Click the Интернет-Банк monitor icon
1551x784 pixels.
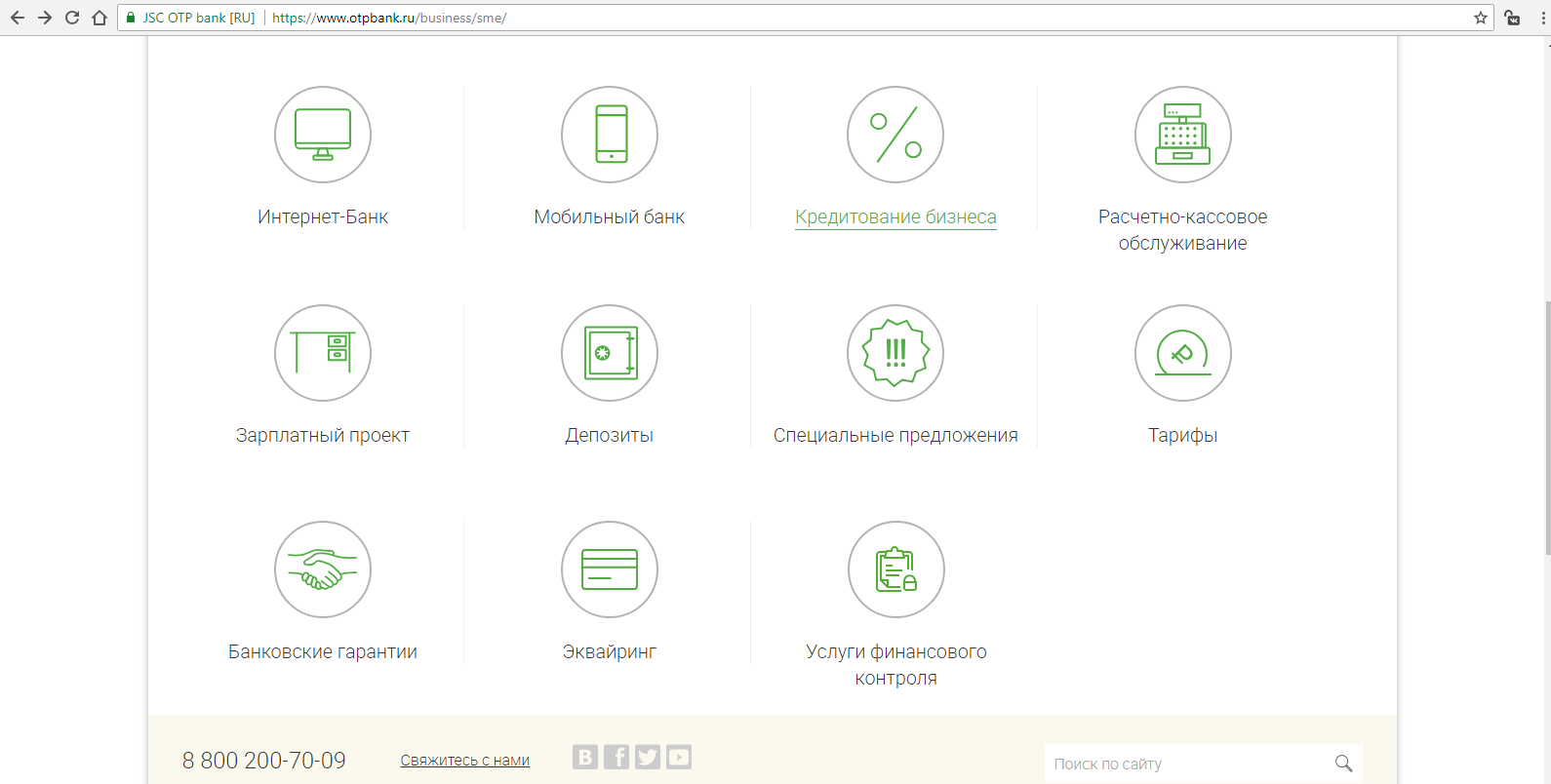[x=323, y=135]
